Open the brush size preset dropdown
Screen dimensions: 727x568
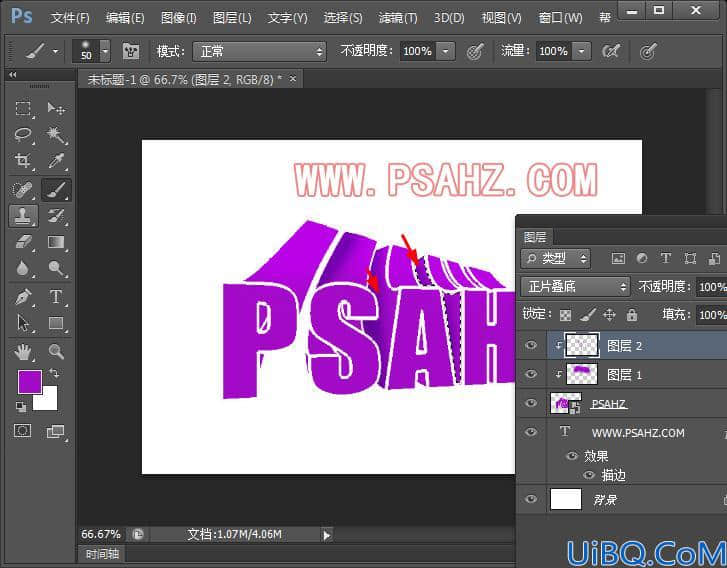(x=106, y=51)
